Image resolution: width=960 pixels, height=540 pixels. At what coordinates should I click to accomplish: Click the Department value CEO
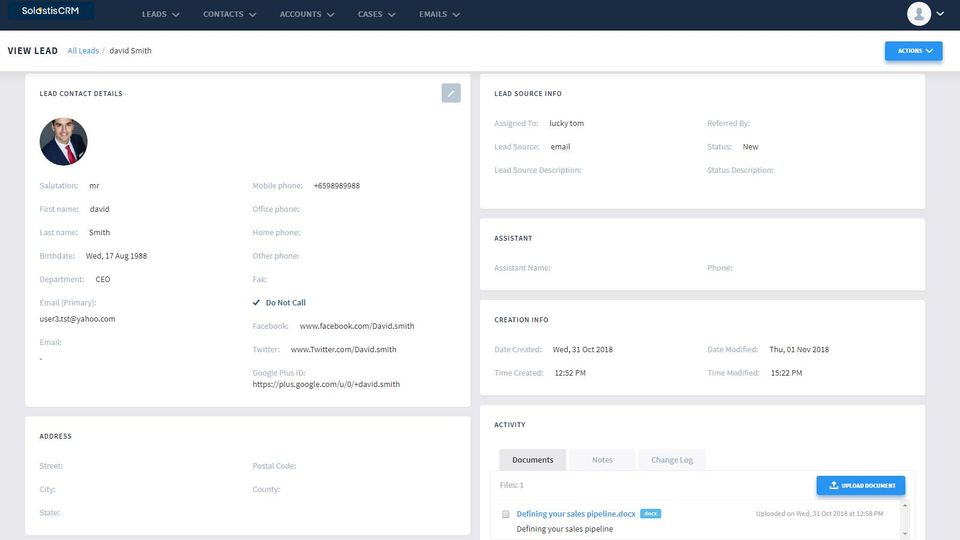click(103, 279)
